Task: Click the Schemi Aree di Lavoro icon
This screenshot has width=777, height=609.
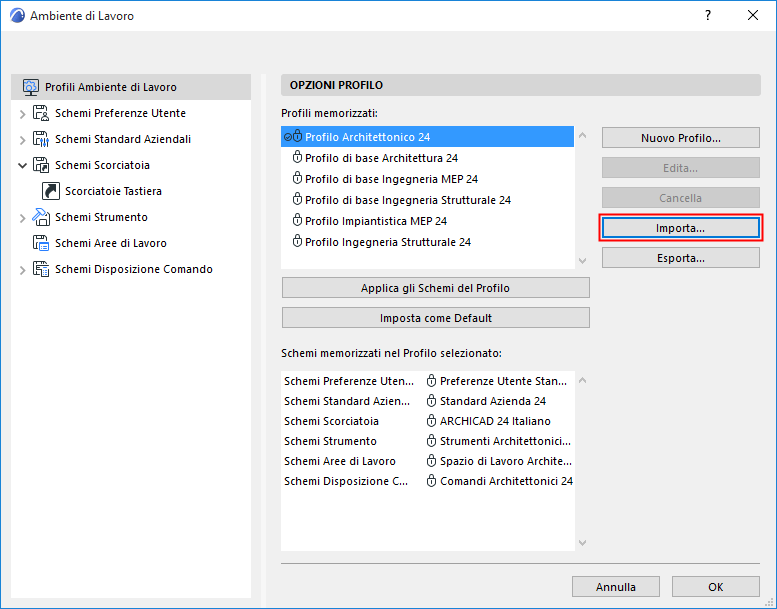Action: pyautogui.click(x=41, y=243)
